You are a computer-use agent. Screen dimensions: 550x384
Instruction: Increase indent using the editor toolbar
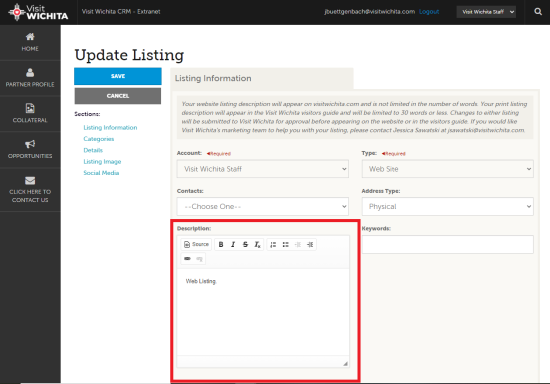pyautogui.click(x=310, y=244)
